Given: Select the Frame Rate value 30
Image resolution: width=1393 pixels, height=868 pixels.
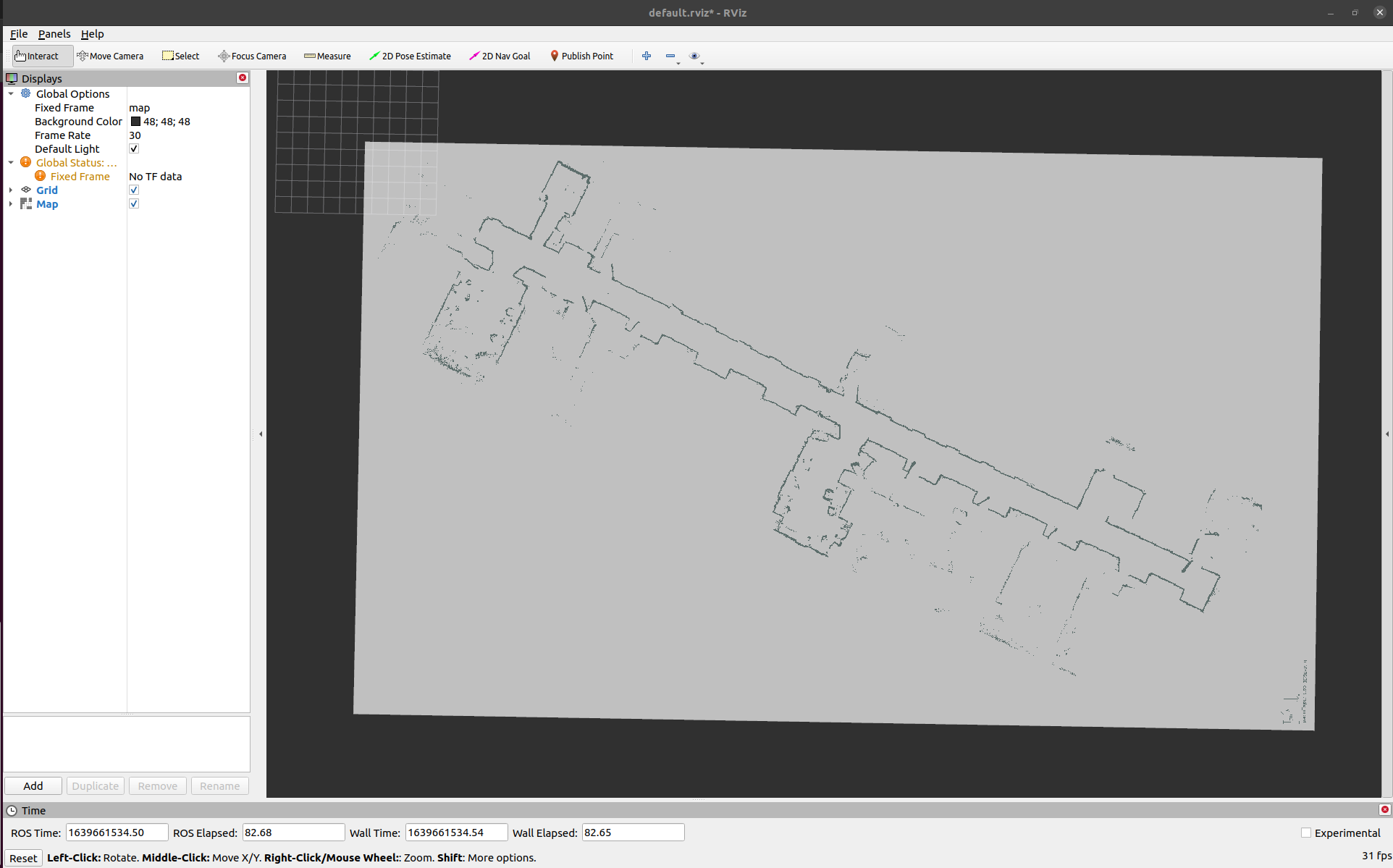Looking at the screenshot, I should 135,135.
